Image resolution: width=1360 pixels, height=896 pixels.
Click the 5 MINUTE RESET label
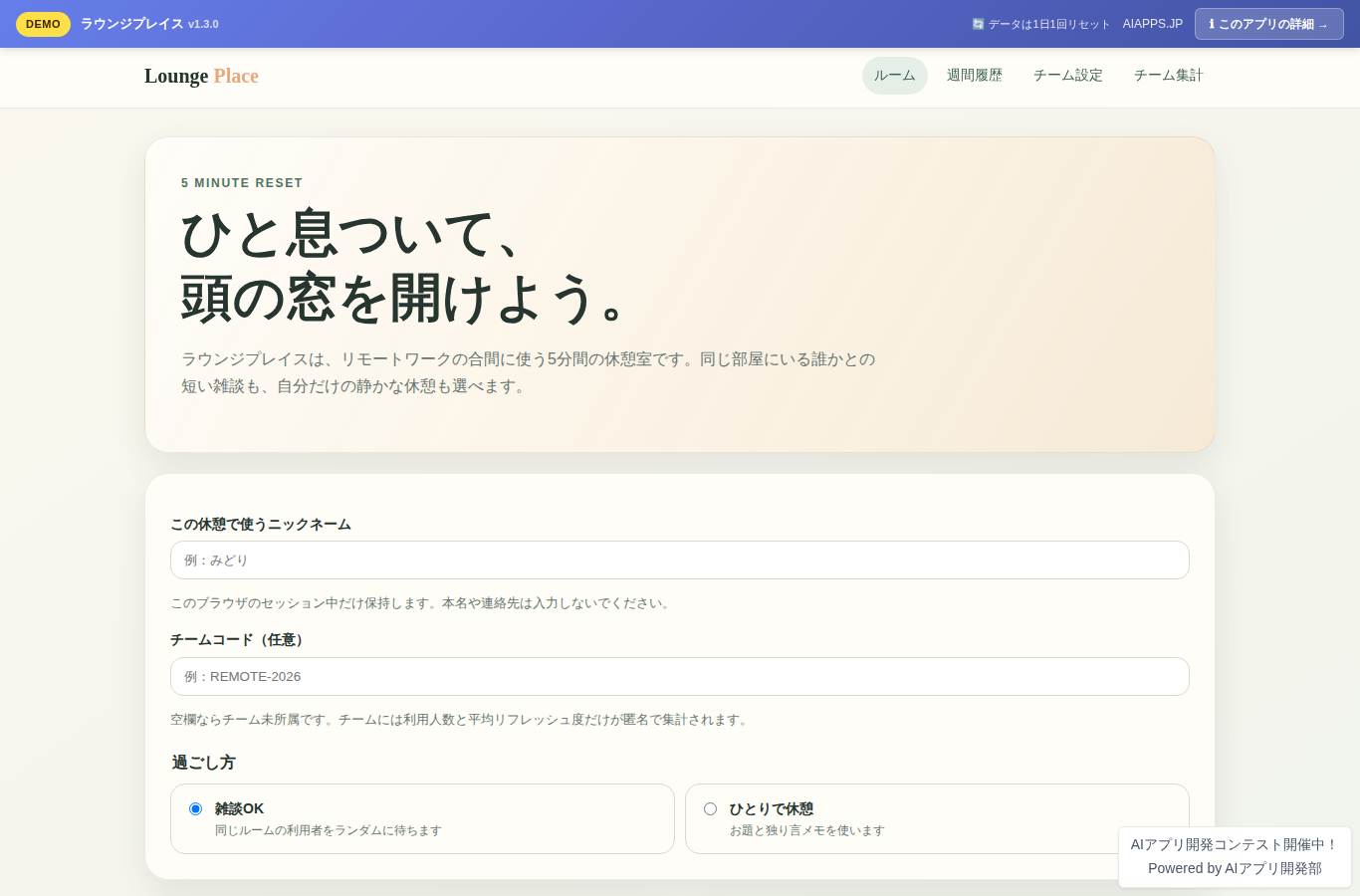coord(242,183)
